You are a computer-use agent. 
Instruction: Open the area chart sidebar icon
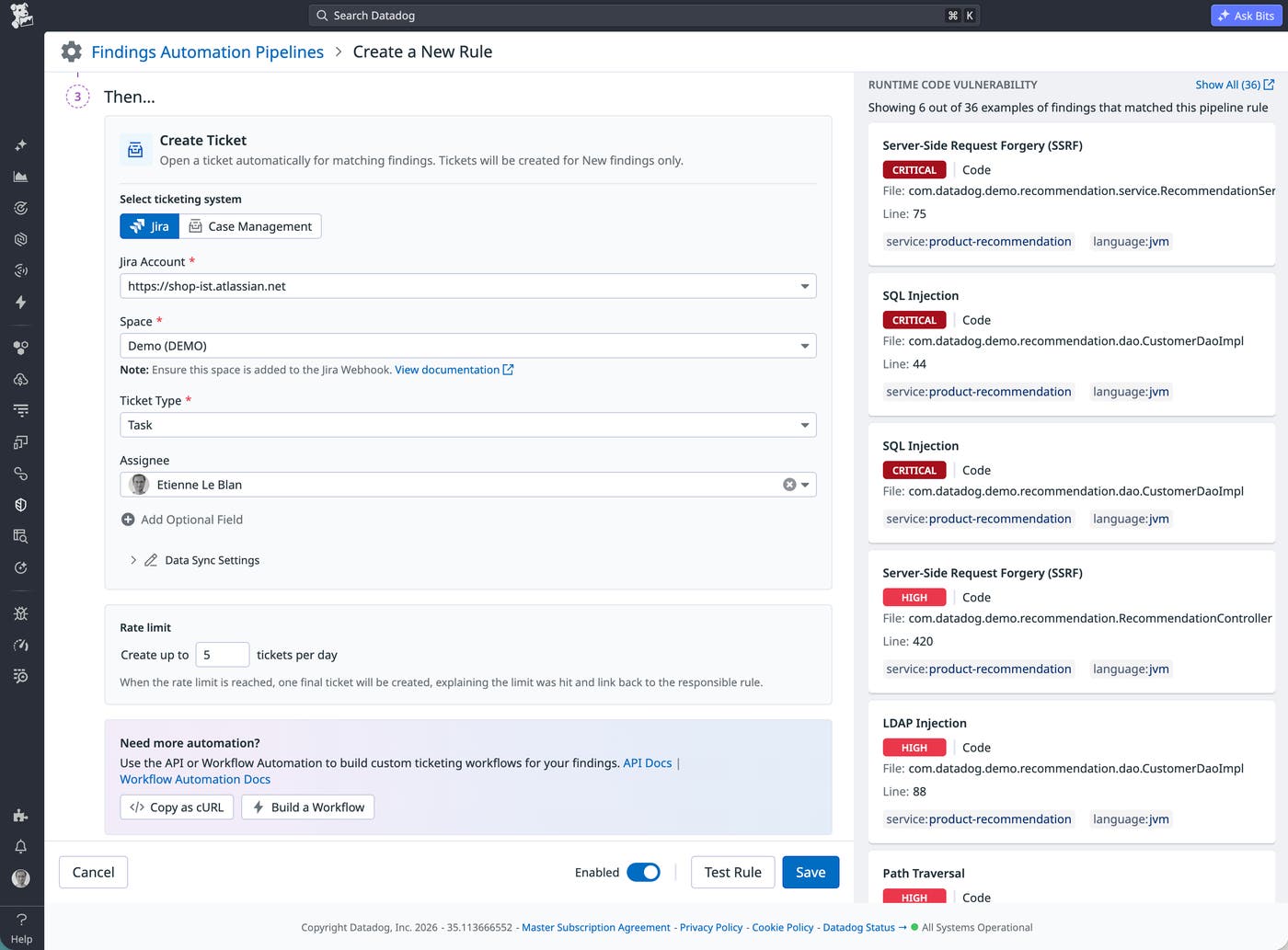(21, 177)
